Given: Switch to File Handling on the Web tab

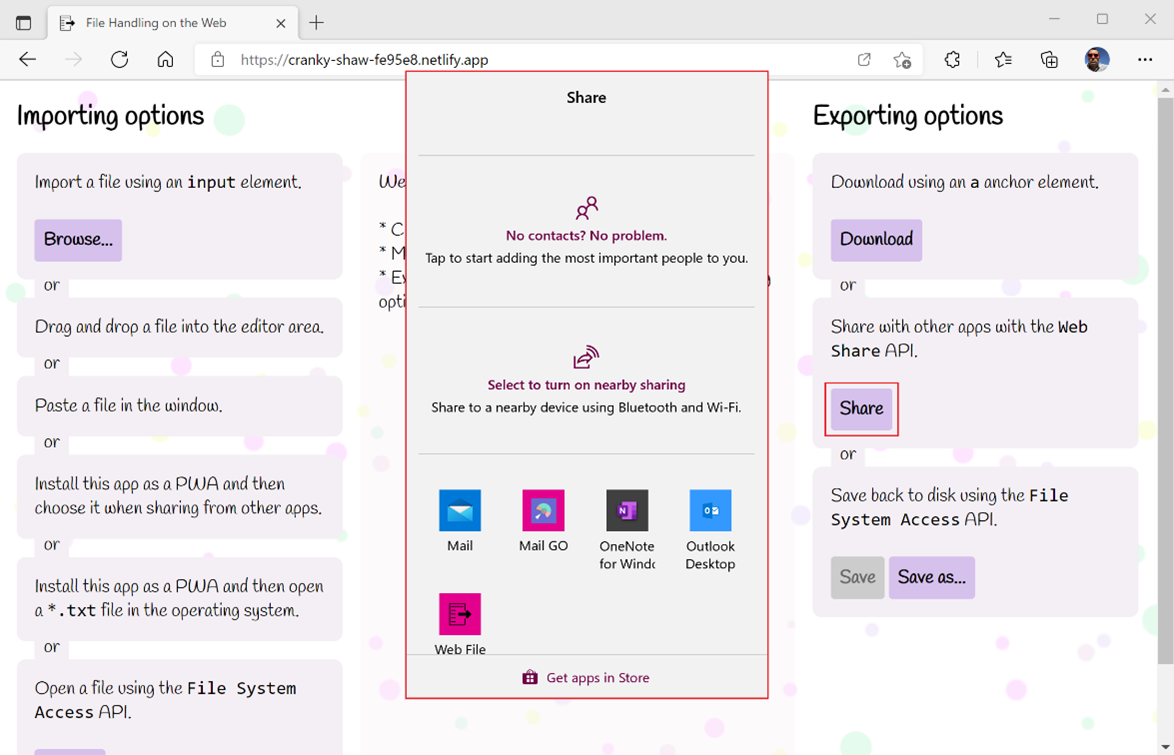Looking at the screenshot, I should click(156, 23).
